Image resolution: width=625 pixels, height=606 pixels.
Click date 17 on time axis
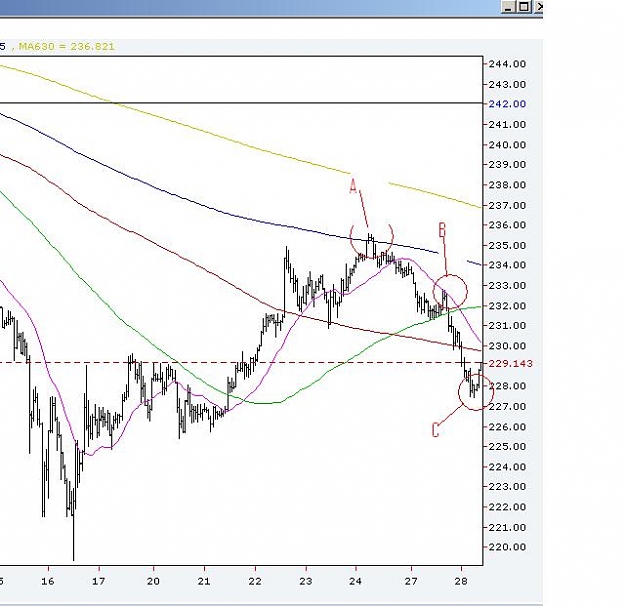tap(98, 581)
